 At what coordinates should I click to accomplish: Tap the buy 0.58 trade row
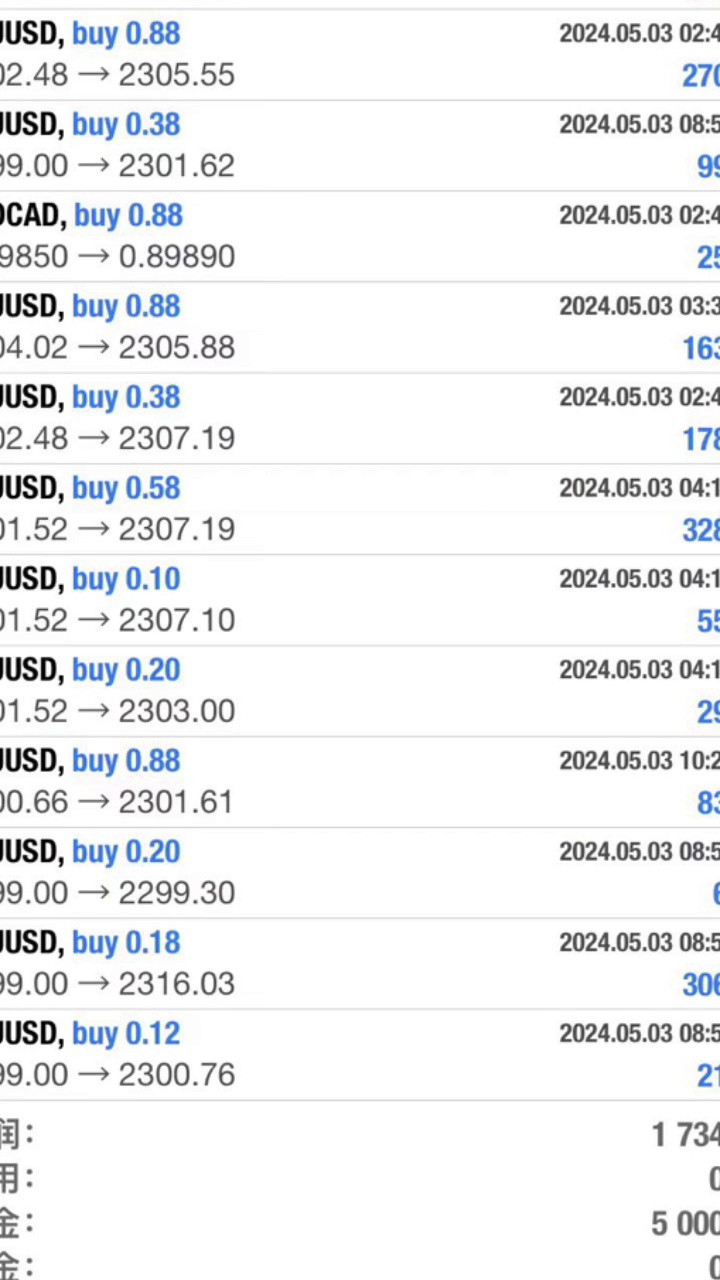[360, 510]
